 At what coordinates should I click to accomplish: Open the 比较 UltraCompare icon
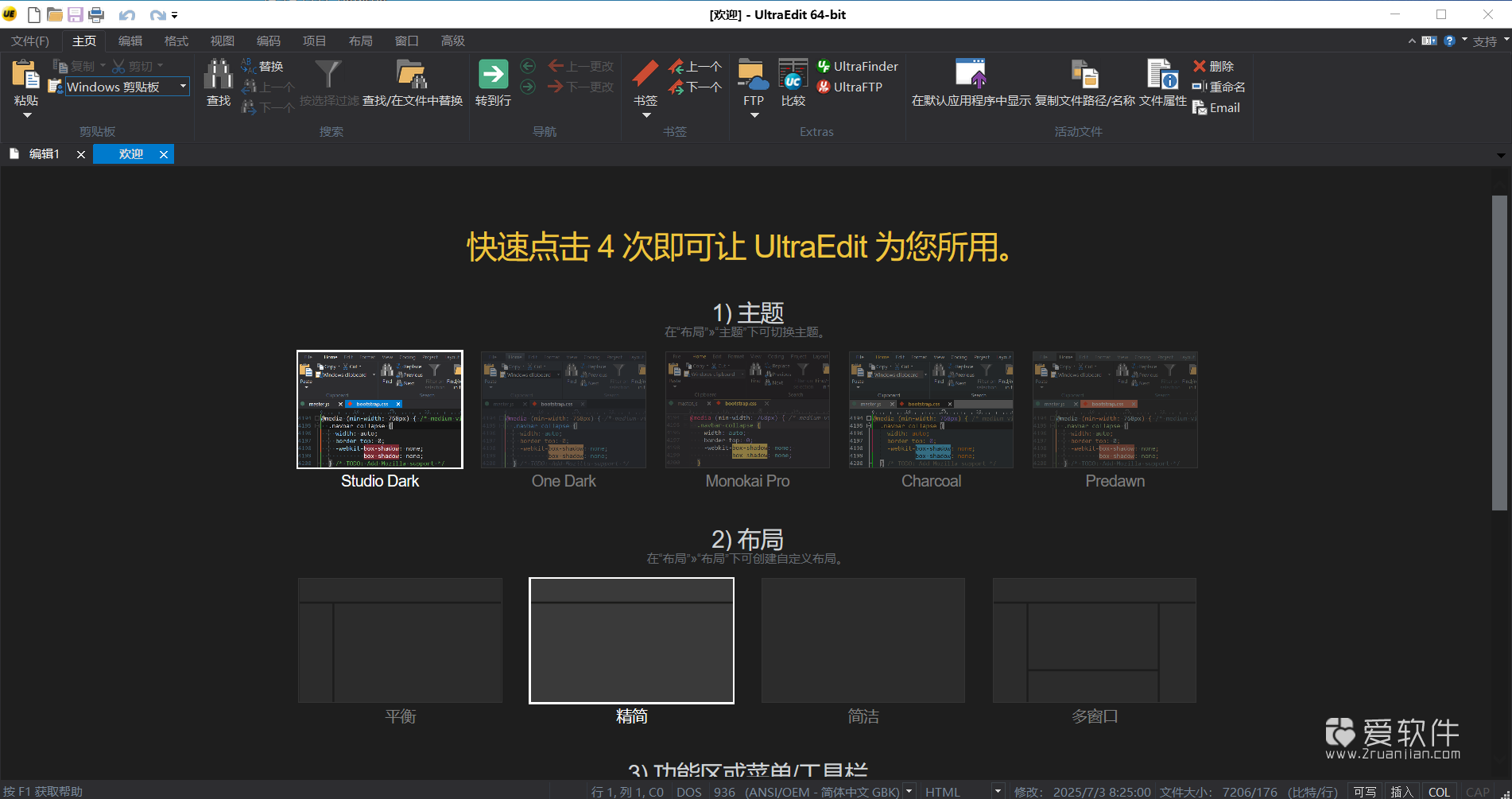[x=793, y=74]
